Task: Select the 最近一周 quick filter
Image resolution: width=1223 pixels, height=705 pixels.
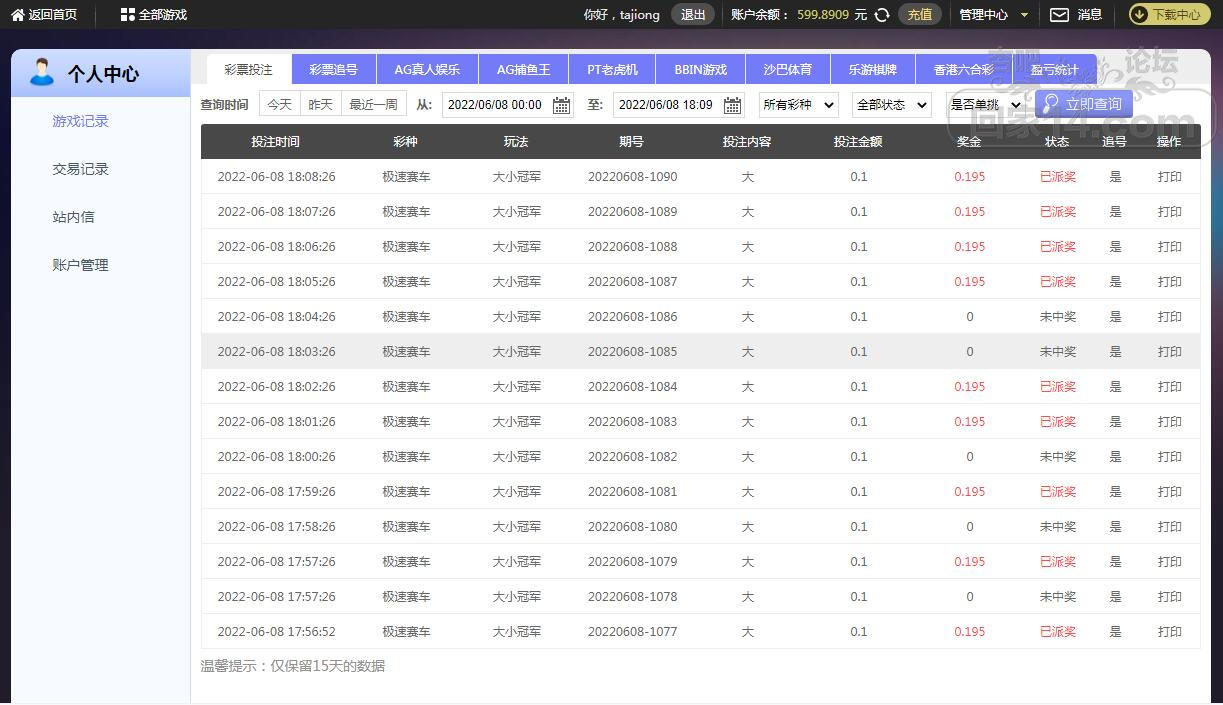Action: (x=373, y=104)
